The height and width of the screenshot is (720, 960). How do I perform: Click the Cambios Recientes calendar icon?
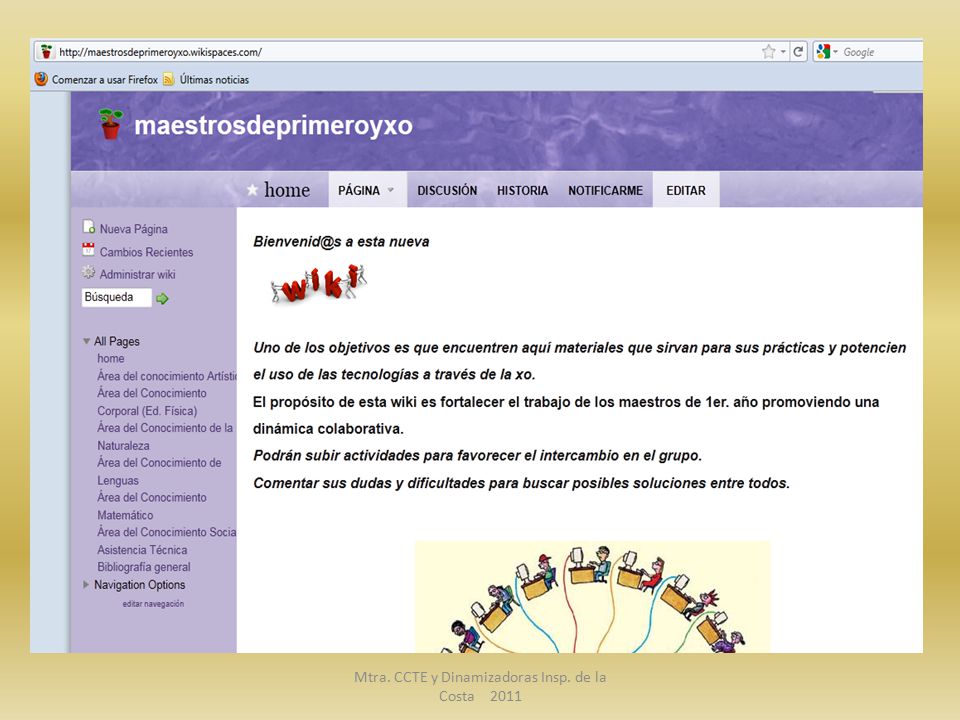[x=89, y=250]
